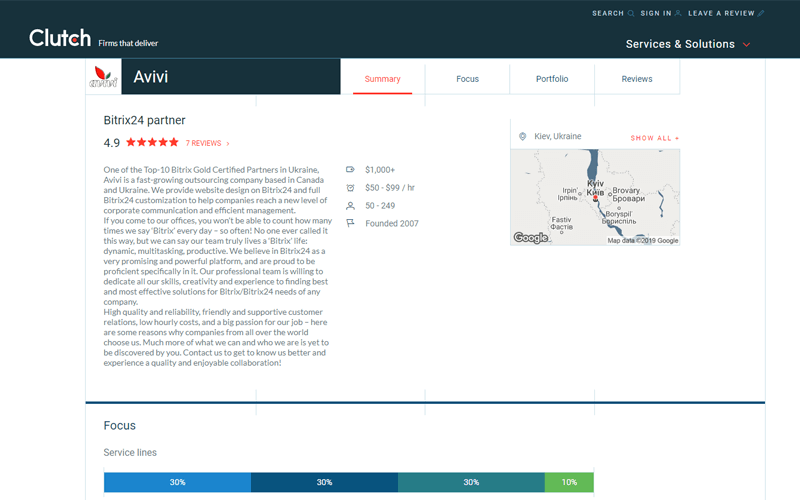Click the location pin icon
The width and height of the screenshot is (800, 500).
(522, 136)
